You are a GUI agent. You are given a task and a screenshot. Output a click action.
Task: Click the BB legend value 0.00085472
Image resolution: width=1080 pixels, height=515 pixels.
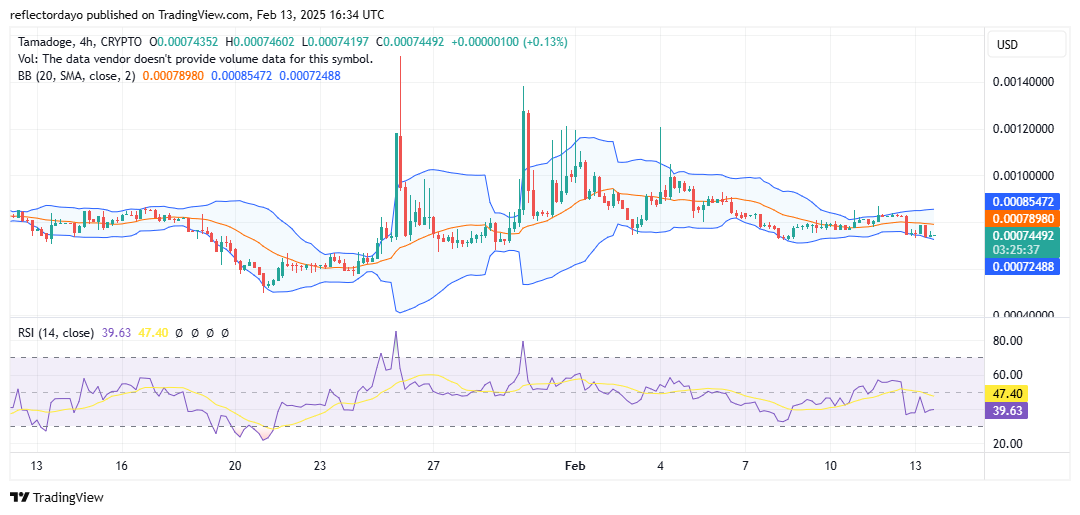(241, 76)
